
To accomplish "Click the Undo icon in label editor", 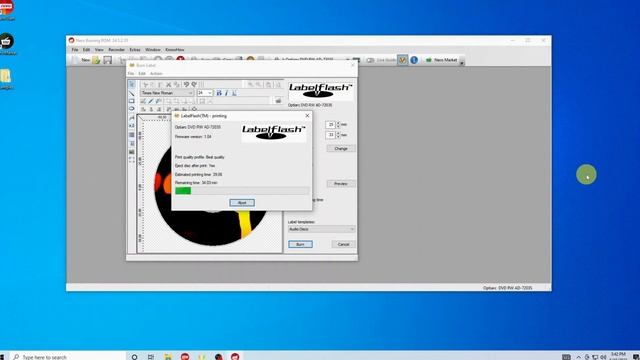I will click(186, 84).
